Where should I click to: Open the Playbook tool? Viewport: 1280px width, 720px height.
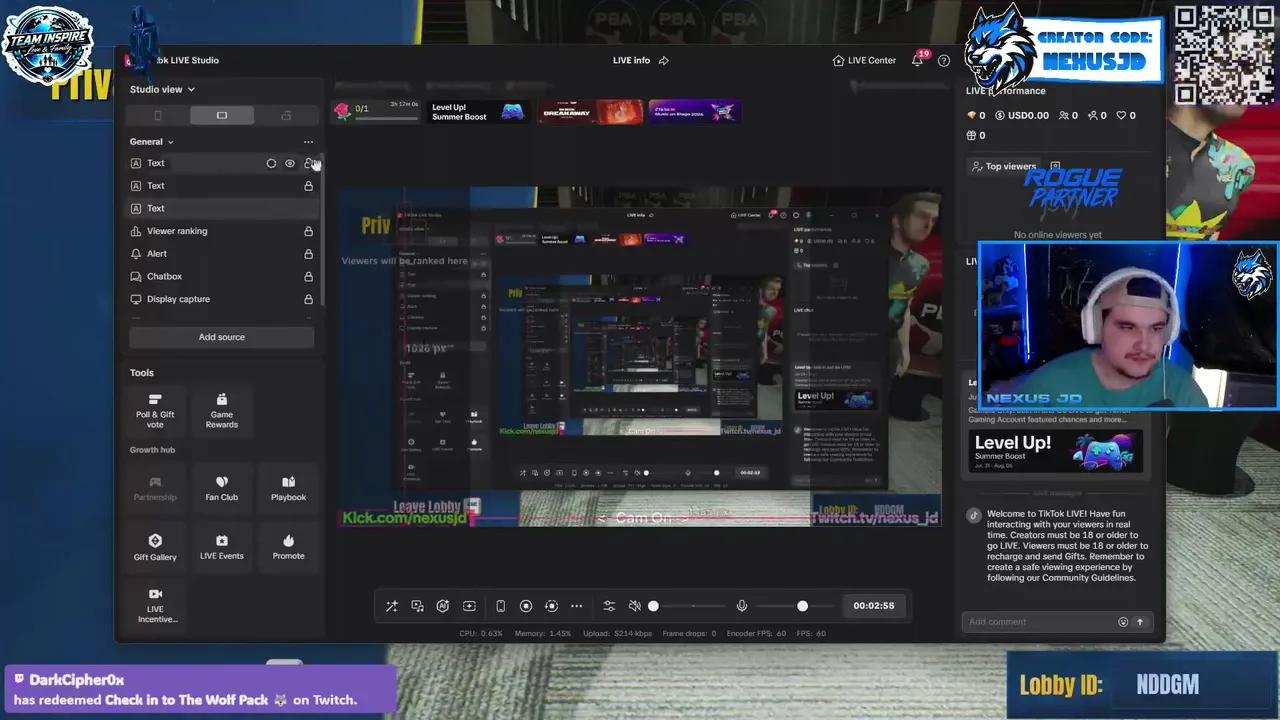click(289, 488)
